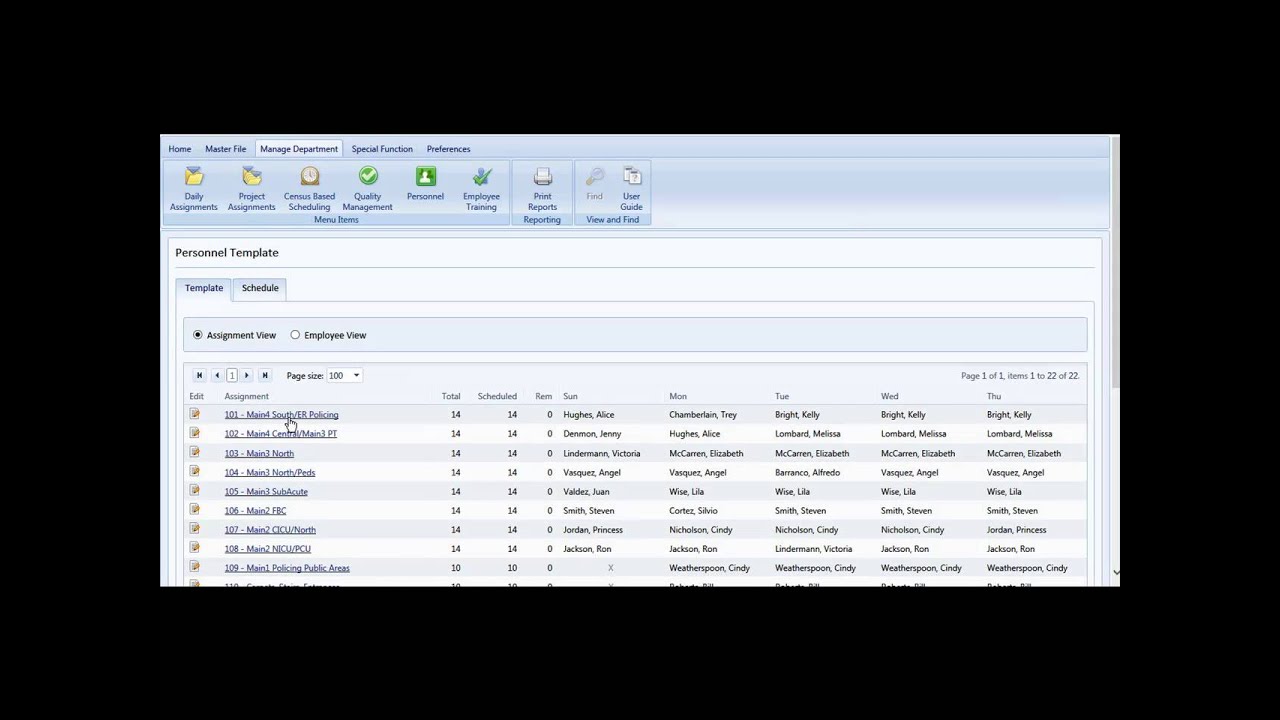
Task: Open Daily Assignments icon
Action: coord(194,178)
